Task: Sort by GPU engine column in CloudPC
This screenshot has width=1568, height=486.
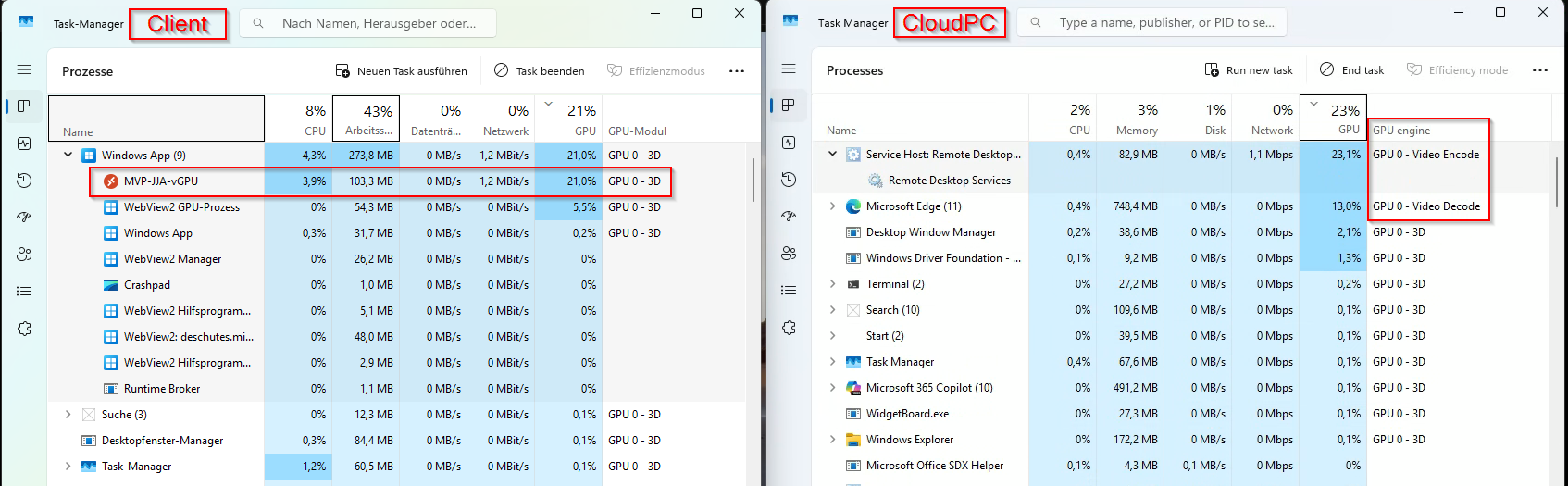Action: [x=1459, y=118]
